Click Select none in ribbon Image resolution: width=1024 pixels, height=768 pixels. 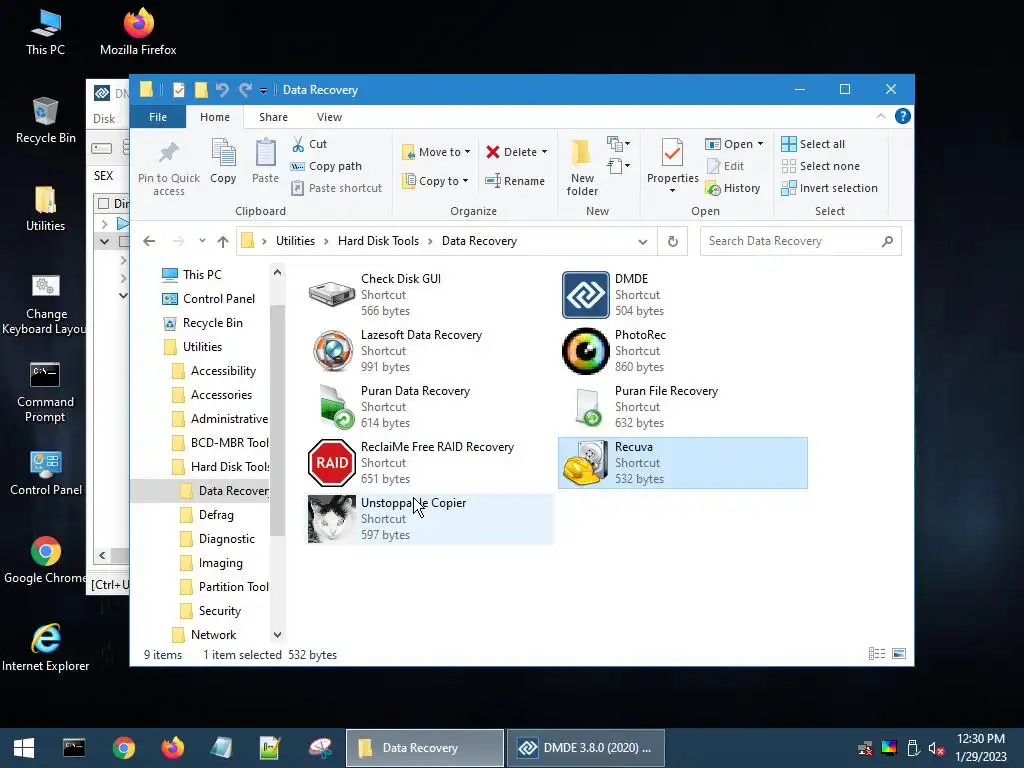pos(820,166)
